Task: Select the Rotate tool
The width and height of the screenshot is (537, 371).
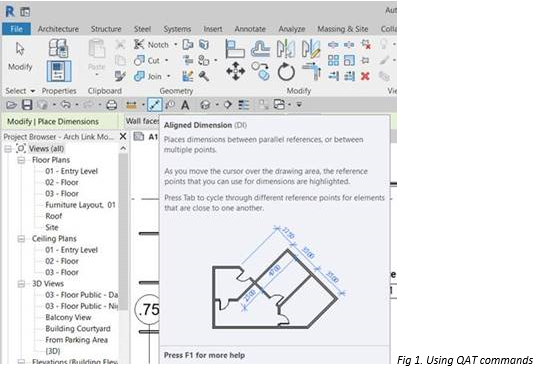Action: tap(286, 72)
